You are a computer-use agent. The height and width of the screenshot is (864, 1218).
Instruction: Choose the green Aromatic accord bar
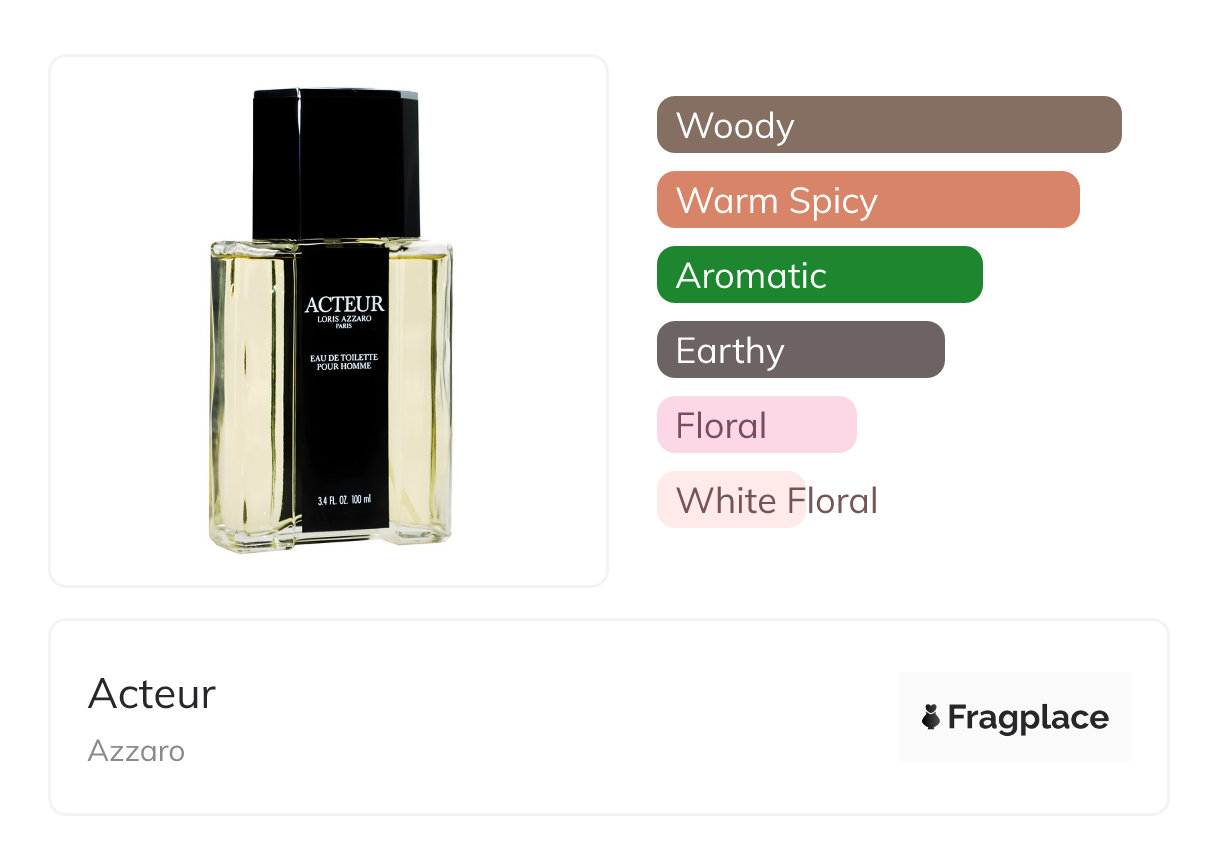point(820,275)
